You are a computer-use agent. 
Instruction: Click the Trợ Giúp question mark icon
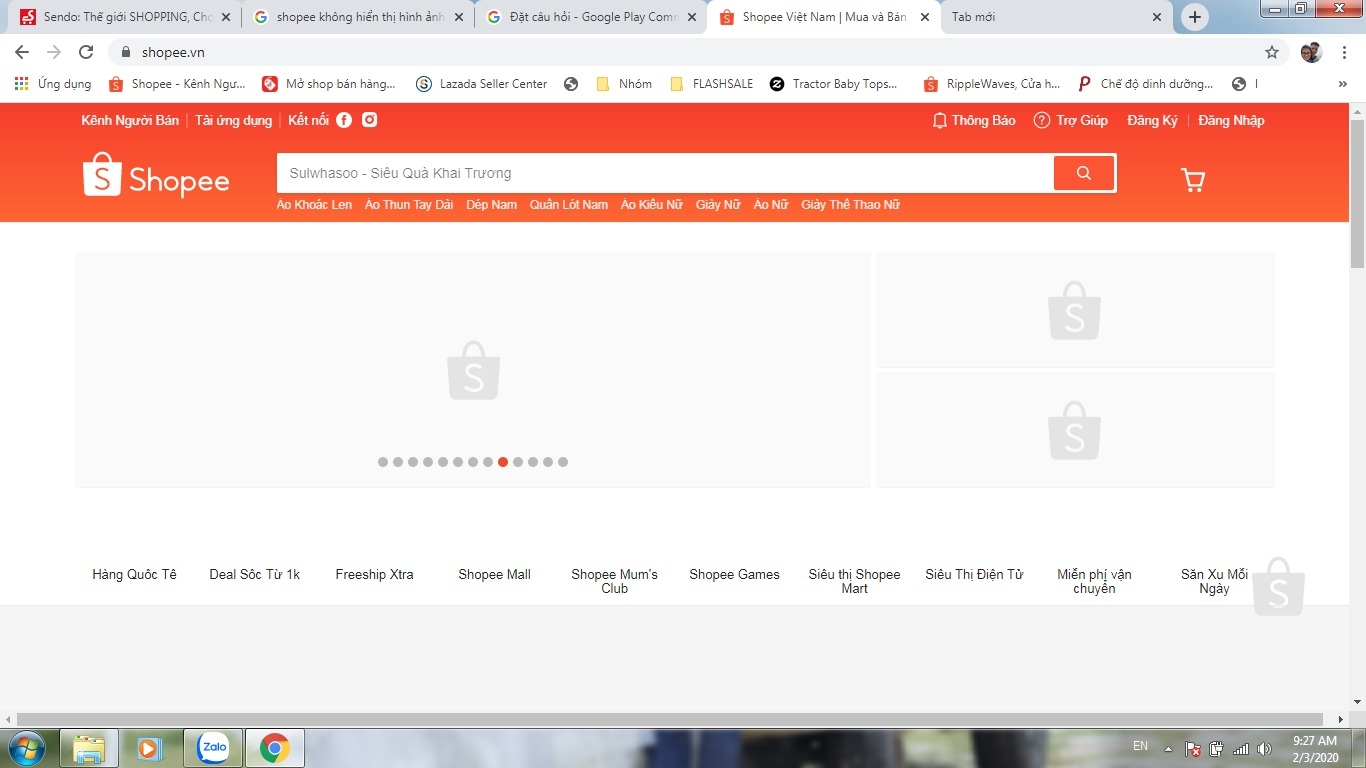tap(1042, 120)
